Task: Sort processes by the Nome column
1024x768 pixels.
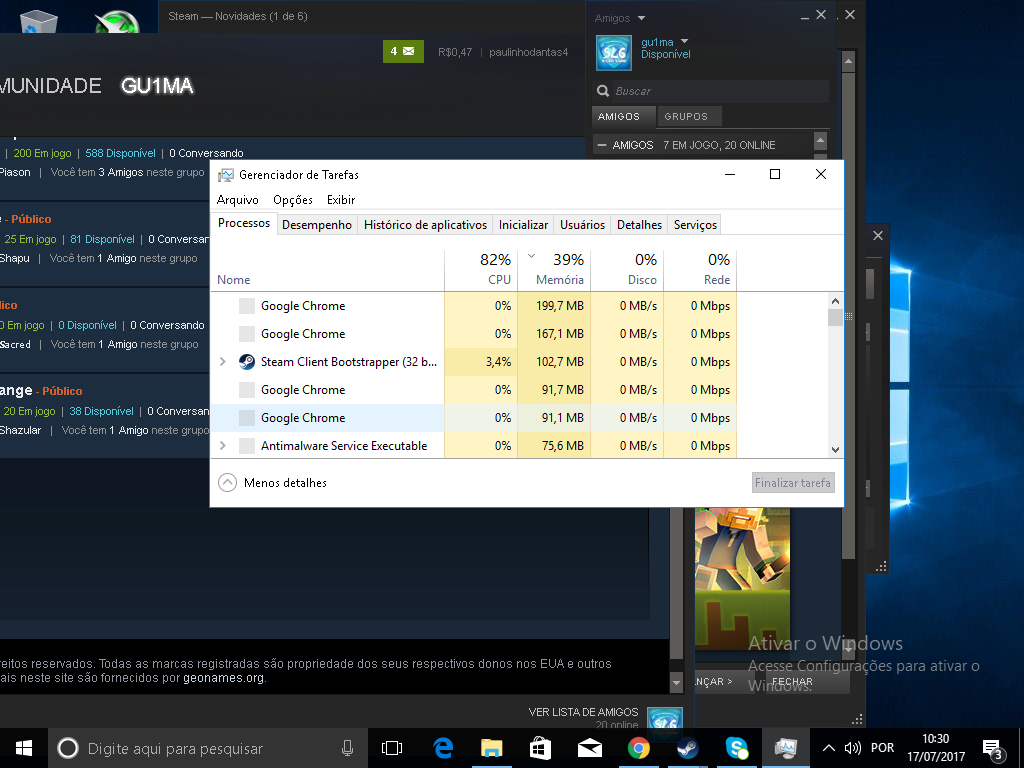Action: (x=327, y=269)
